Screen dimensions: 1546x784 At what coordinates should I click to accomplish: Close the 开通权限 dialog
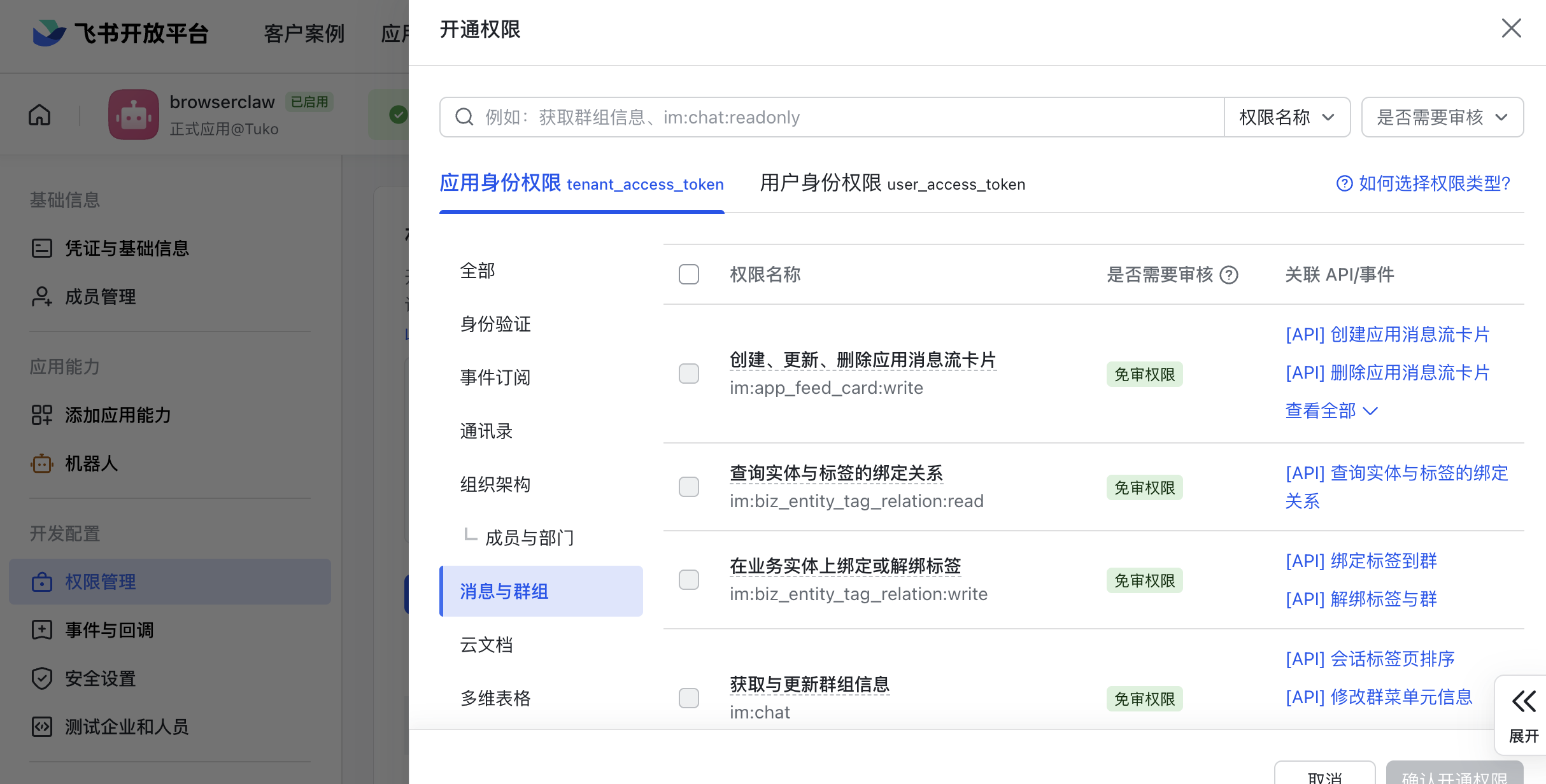click(1511, 29)
